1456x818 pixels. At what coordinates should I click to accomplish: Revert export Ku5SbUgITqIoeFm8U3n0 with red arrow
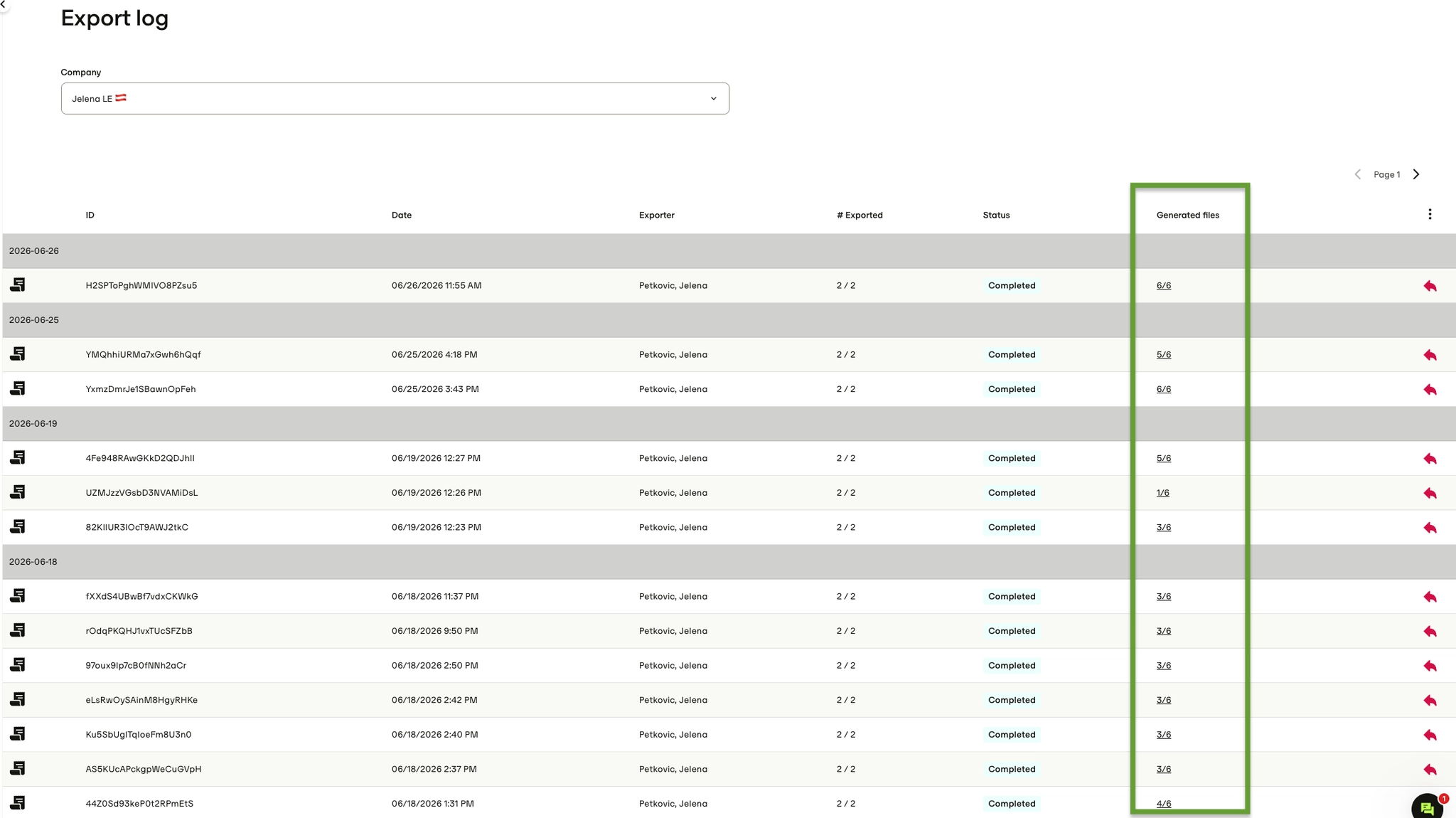pos(1430,735)
